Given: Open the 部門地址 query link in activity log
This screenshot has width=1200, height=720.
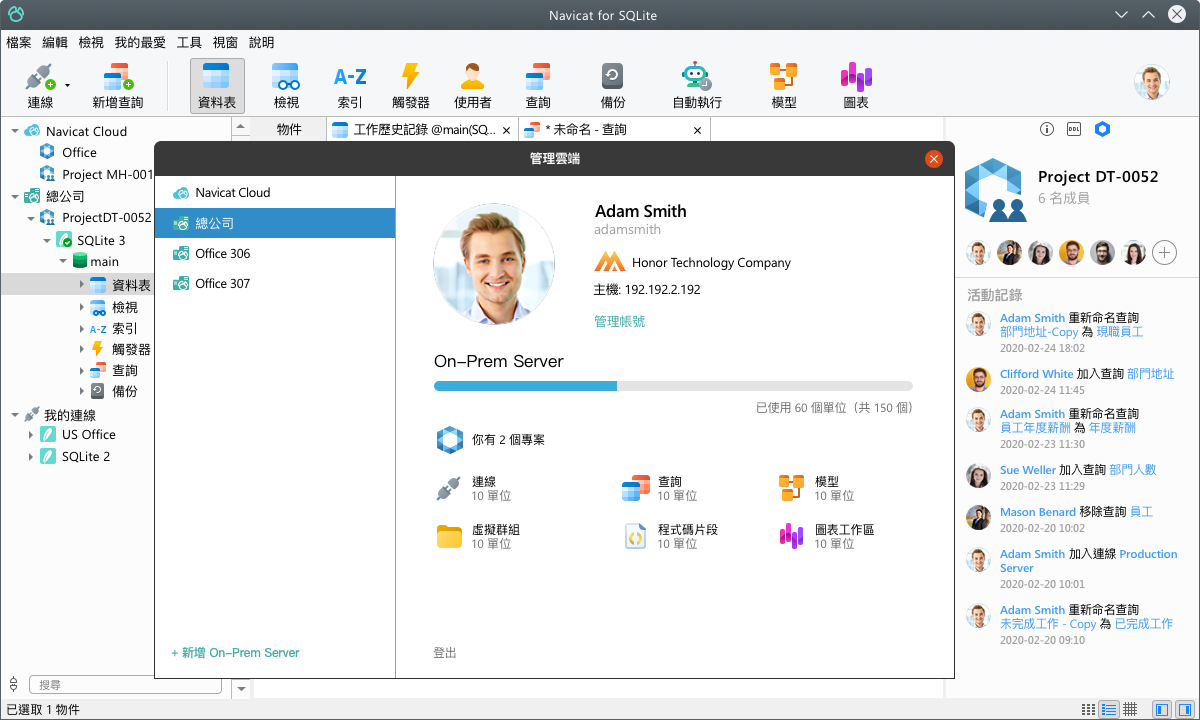Looking at the screenshot, I should (1150, 374).
